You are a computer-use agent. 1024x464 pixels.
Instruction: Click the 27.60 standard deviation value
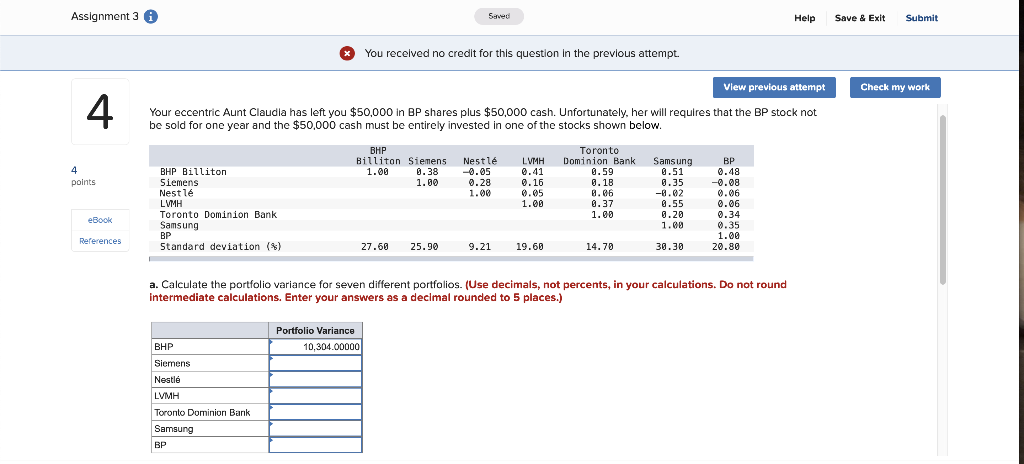[375, 247]
